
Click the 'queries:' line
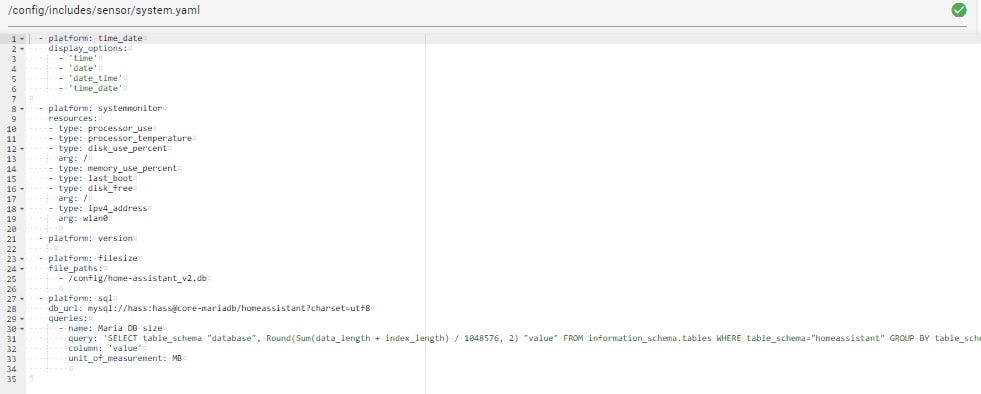click(68, 318)
